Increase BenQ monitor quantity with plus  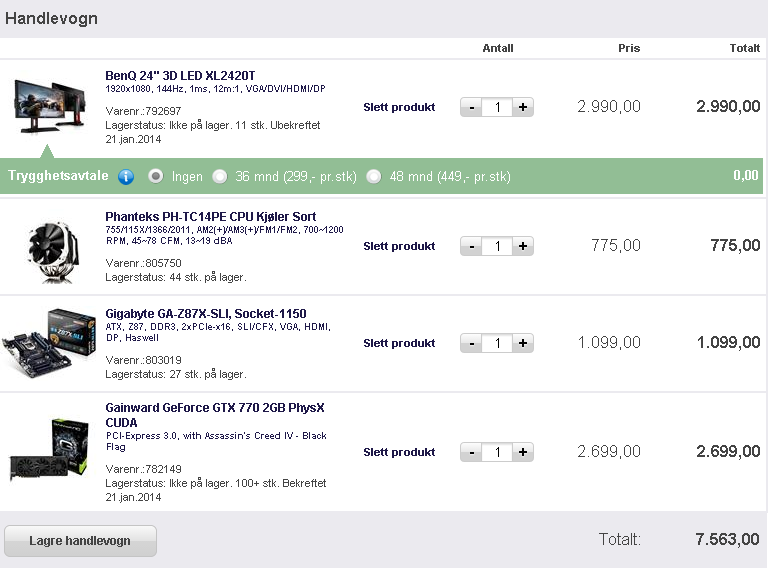pos(523,107)
